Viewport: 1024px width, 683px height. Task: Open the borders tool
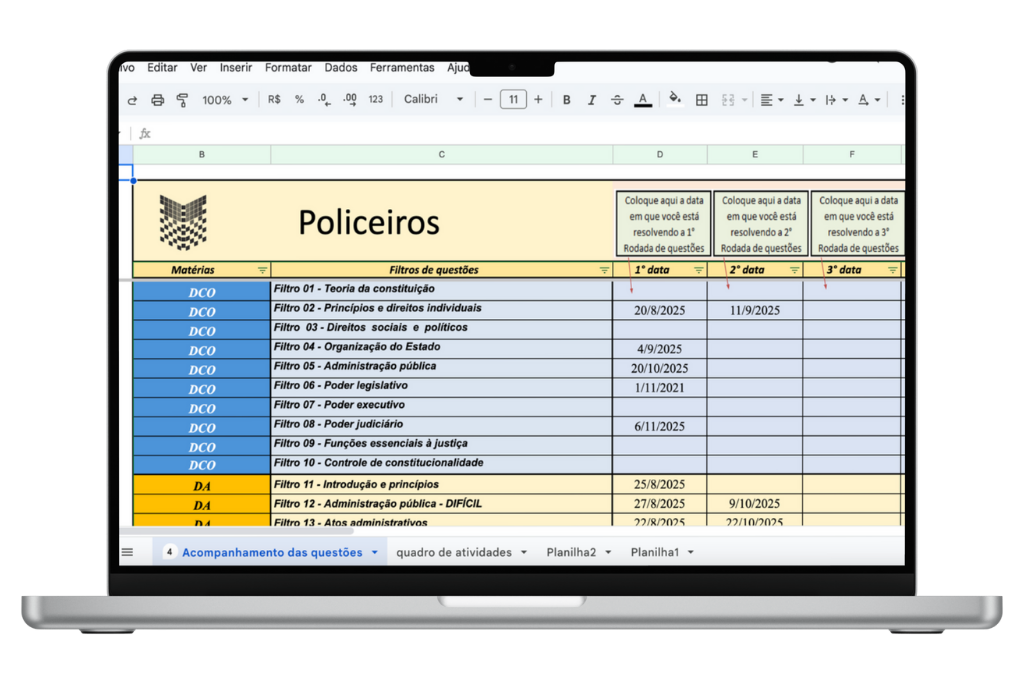pyautogui.click(x=702, y=100)
